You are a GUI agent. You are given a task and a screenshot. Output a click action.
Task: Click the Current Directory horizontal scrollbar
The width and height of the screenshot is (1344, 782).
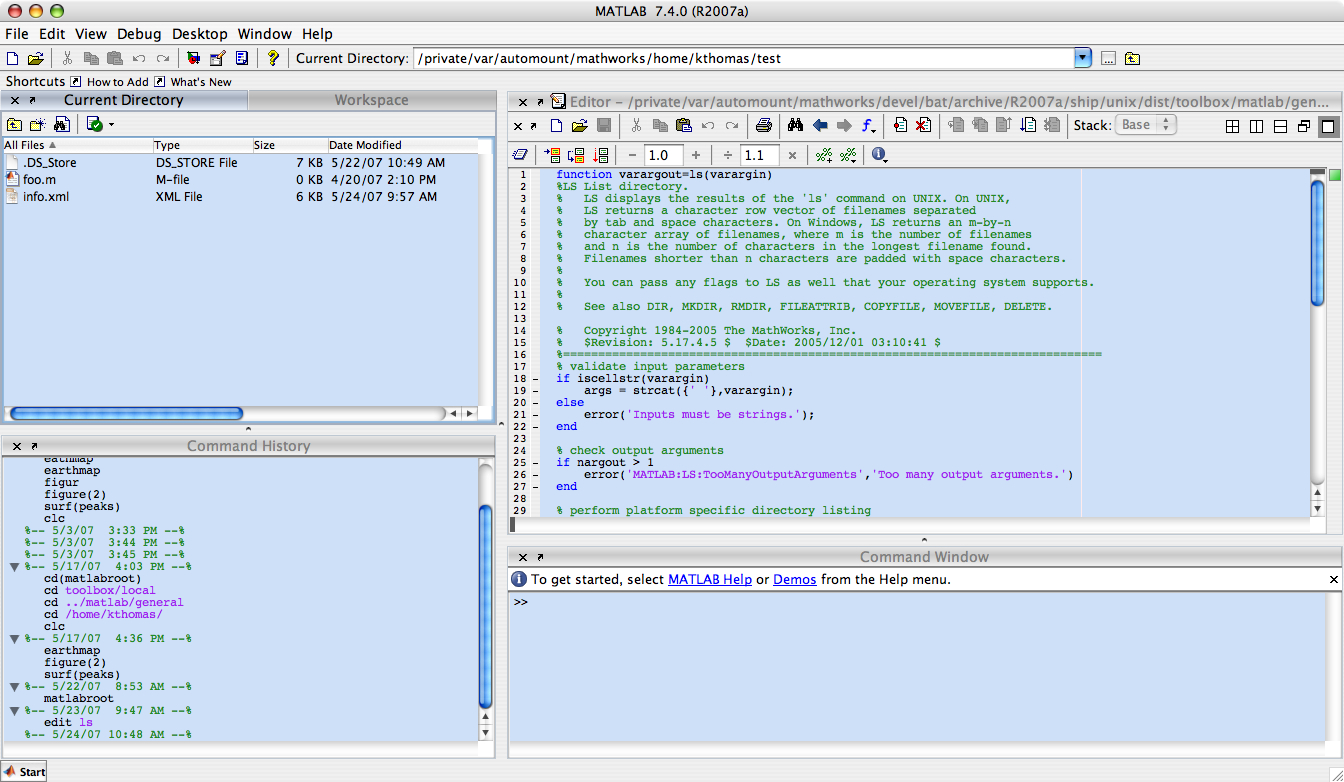tap(125, 413)
